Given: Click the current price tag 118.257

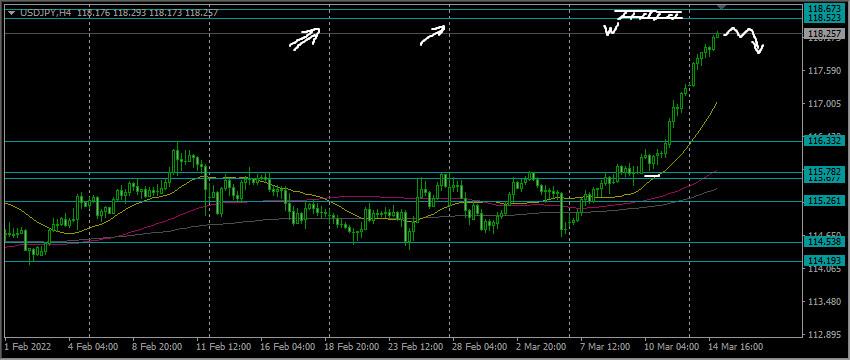Looking at the screenshot, I should point(824,34).
